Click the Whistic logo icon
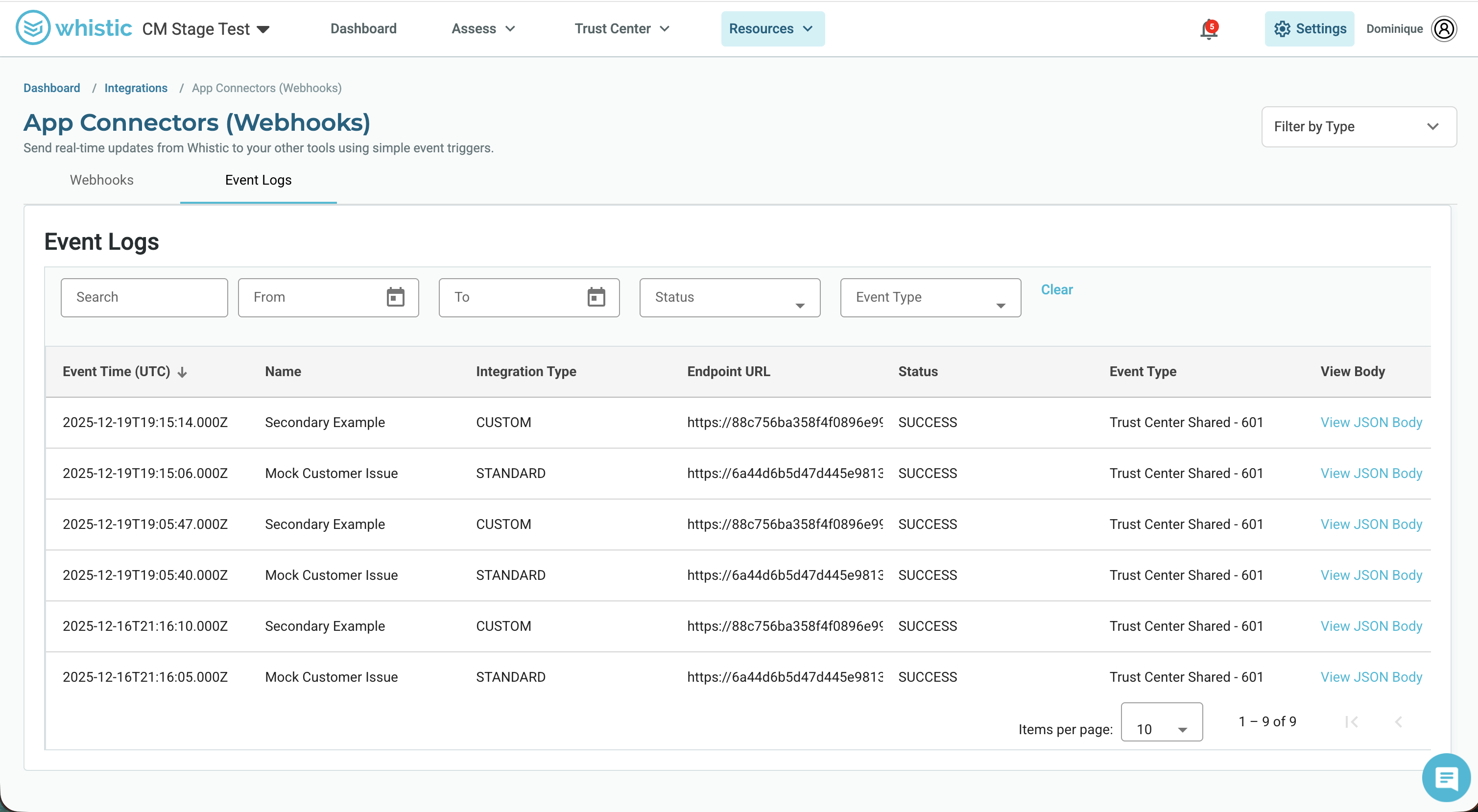 pyautogui.click(x=33, y=28)
